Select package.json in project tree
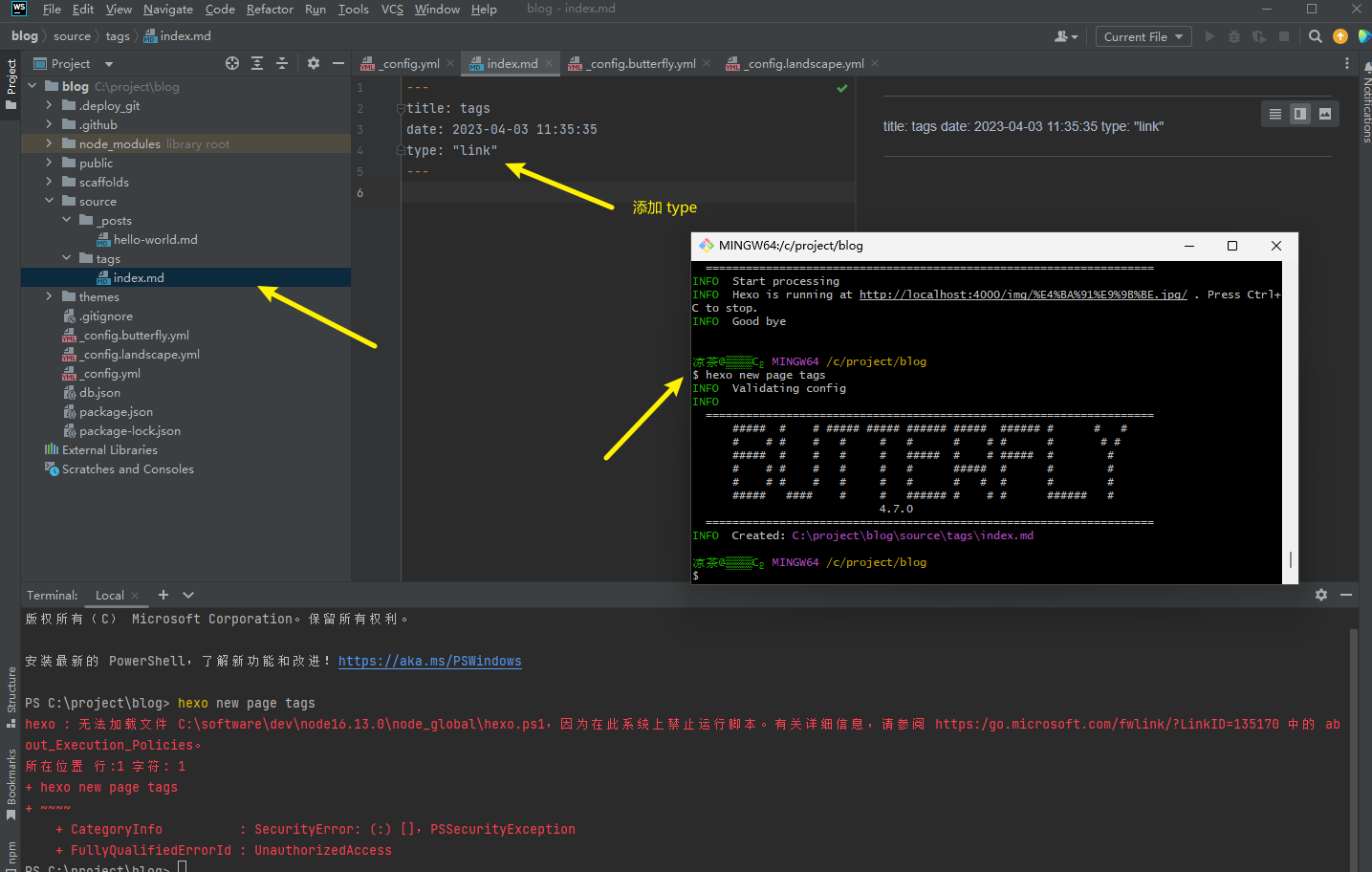The image size is (1372, 872). point(116,411)
